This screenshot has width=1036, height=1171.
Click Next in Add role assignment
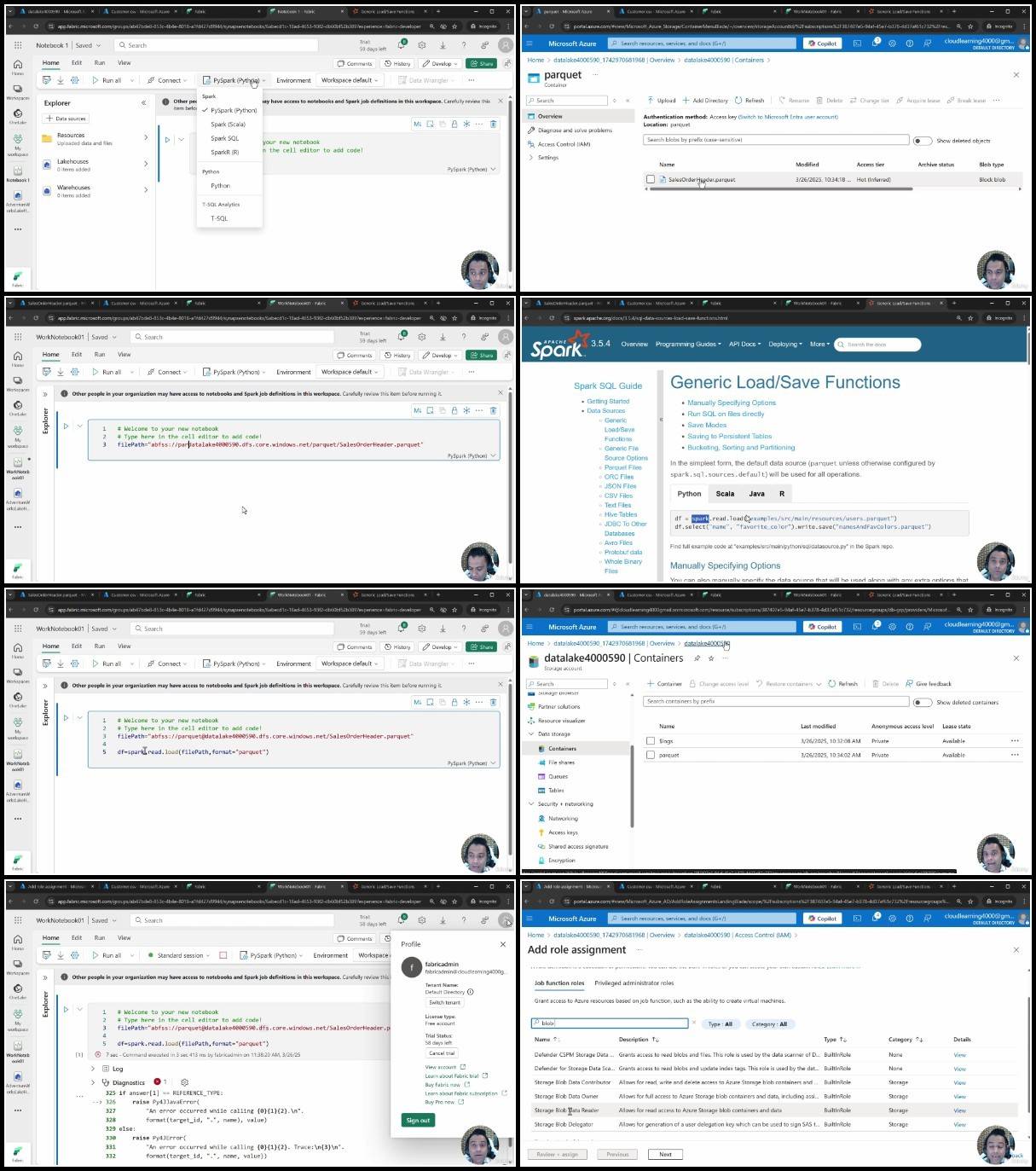[665, 1154]
